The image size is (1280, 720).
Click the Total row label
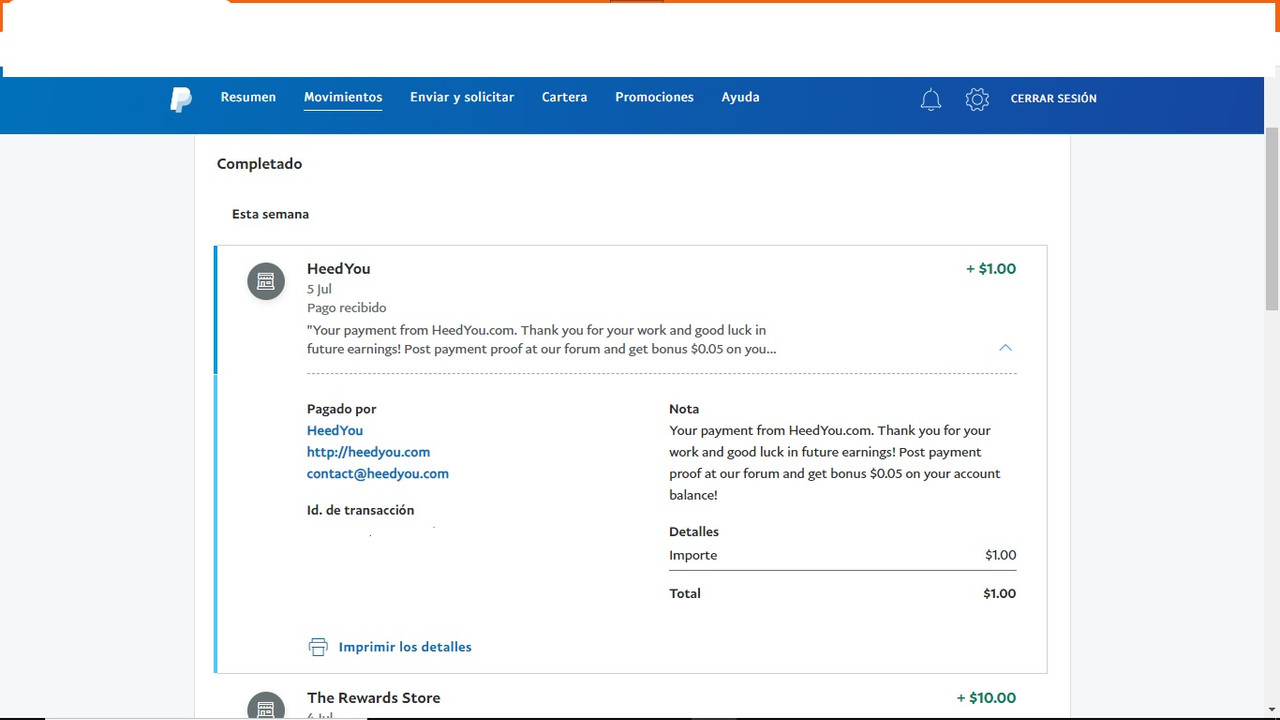[x=685, y=593]
